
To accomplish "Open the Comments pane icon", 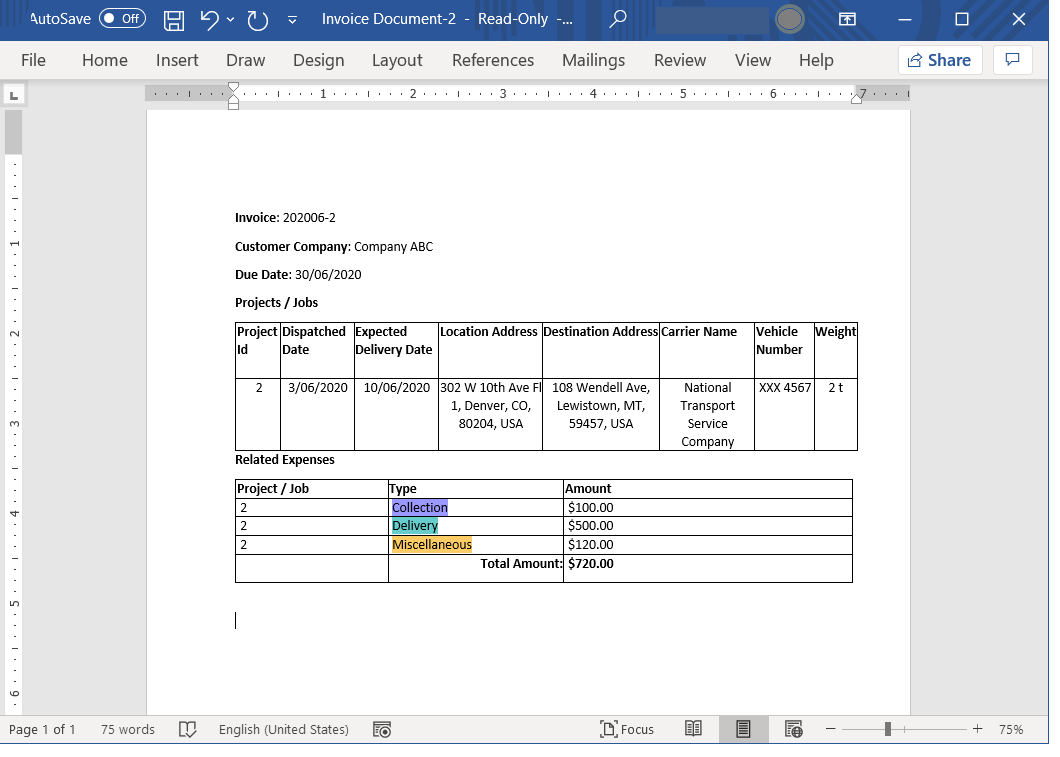I will click(1013, 60).
